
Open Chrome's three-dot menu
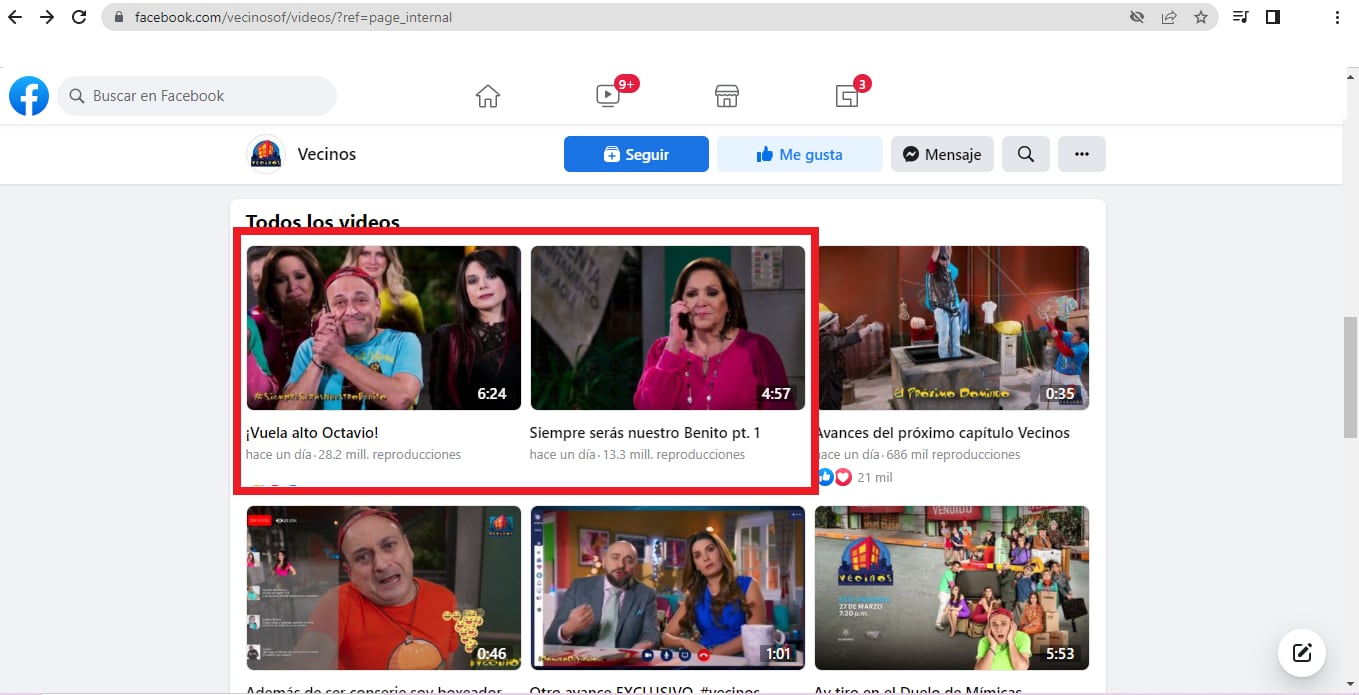click(1337, 17)
